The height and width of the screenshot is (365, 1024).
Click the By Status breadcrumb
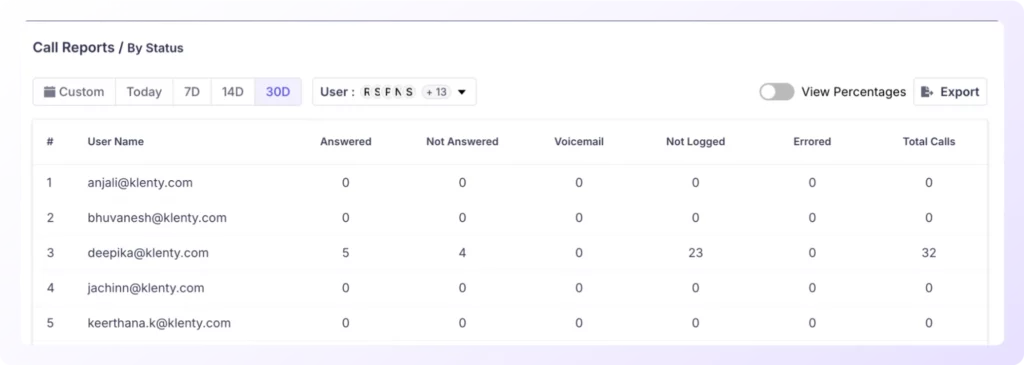(x=155, y=48)
